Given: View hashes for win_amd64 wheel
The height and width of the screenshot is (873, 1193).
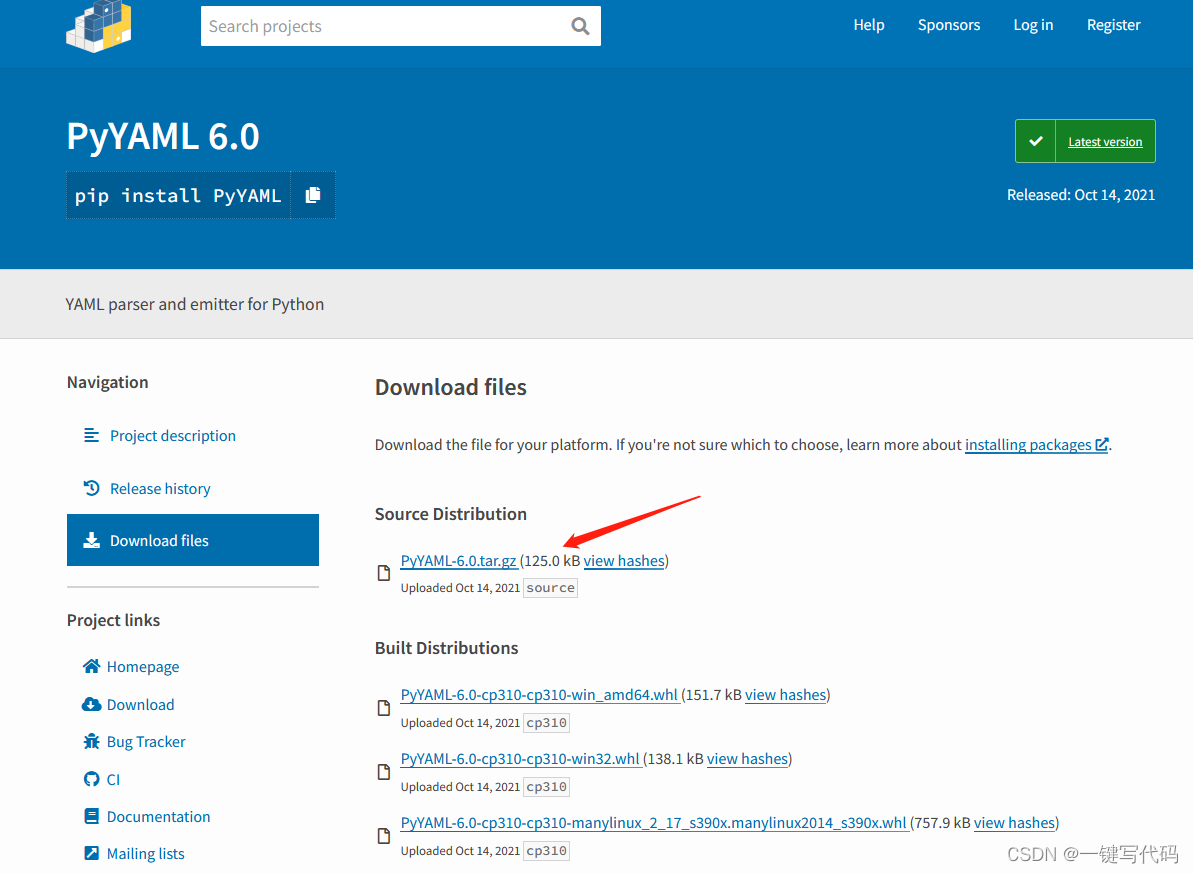Looking at the screenshot, I should pos(785,695).
